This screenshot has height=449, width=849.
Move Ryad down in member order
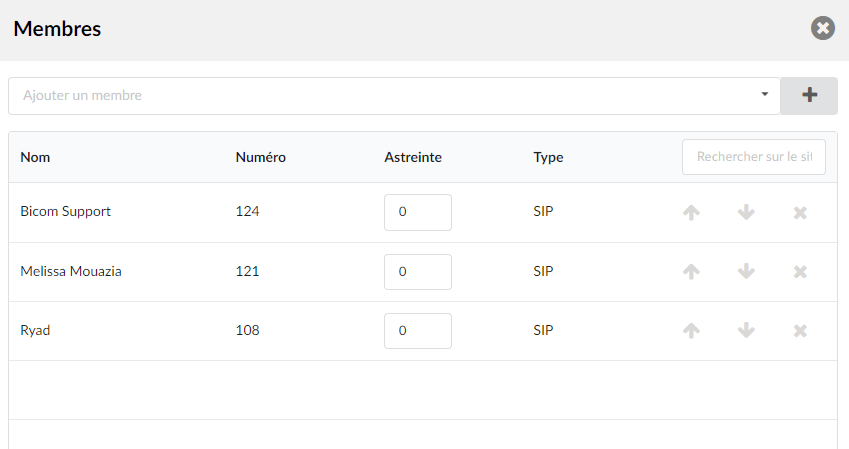point(746,330)
